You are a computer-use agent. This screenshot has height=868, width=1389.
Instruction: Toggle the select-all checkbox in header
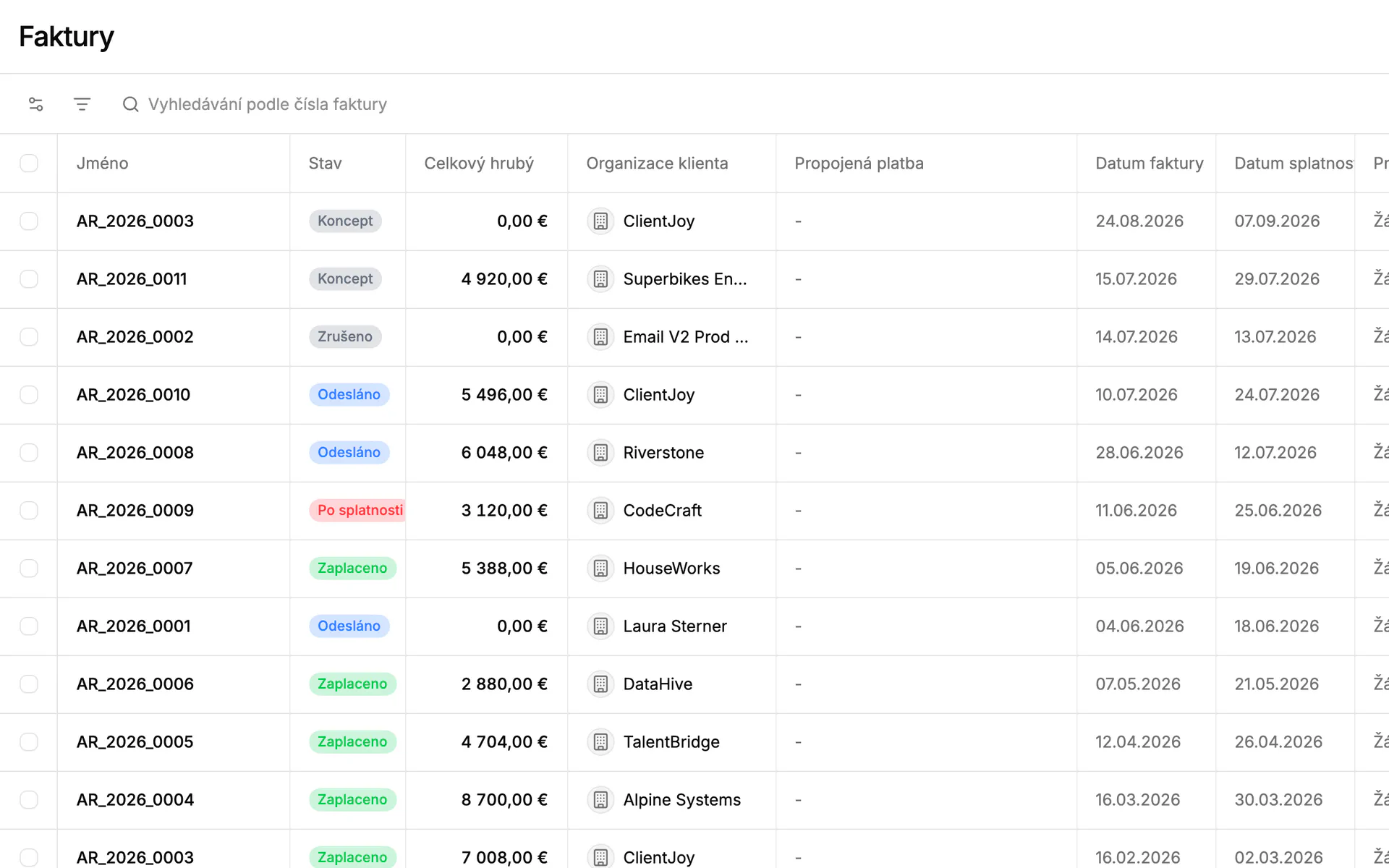pos(29,163)
